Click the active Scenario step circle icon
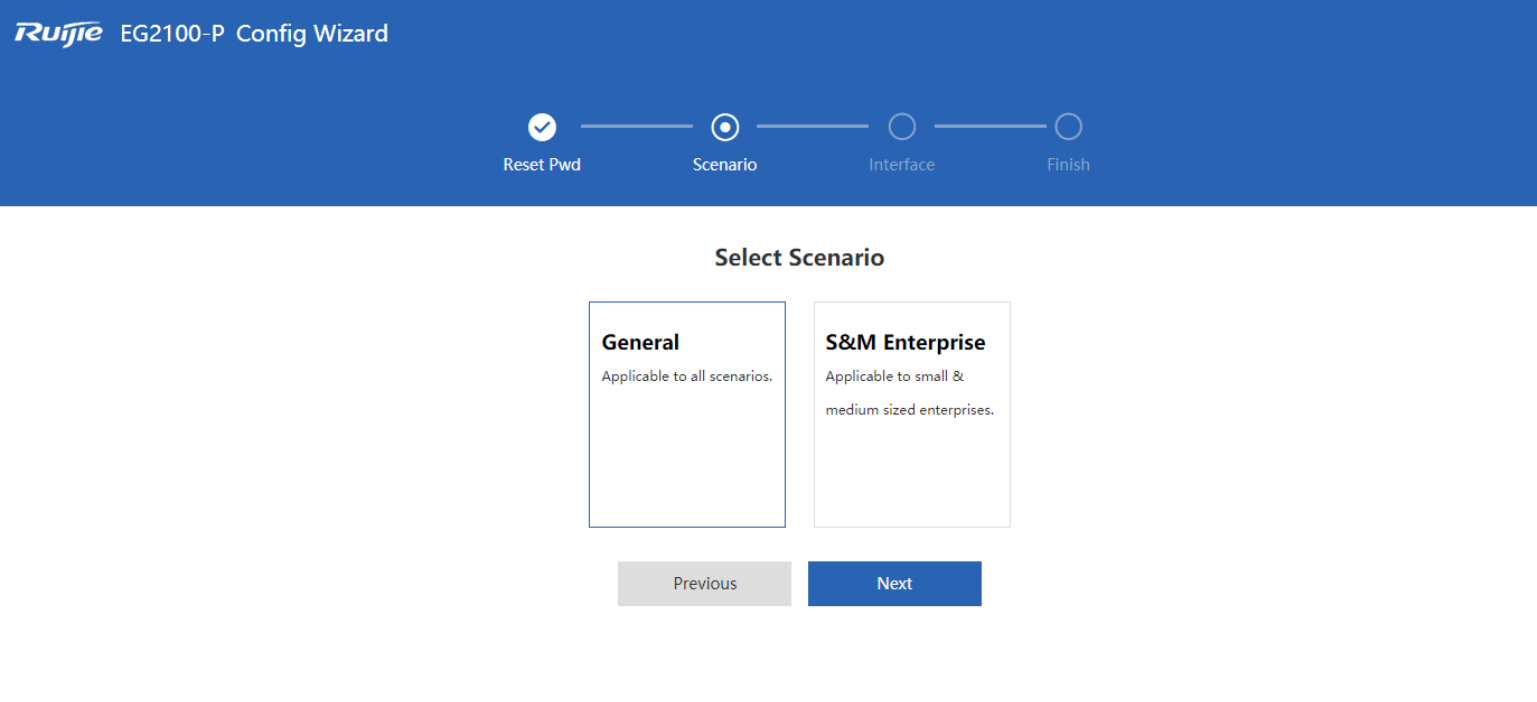The image size is (1537, 702). coord(725,127)
